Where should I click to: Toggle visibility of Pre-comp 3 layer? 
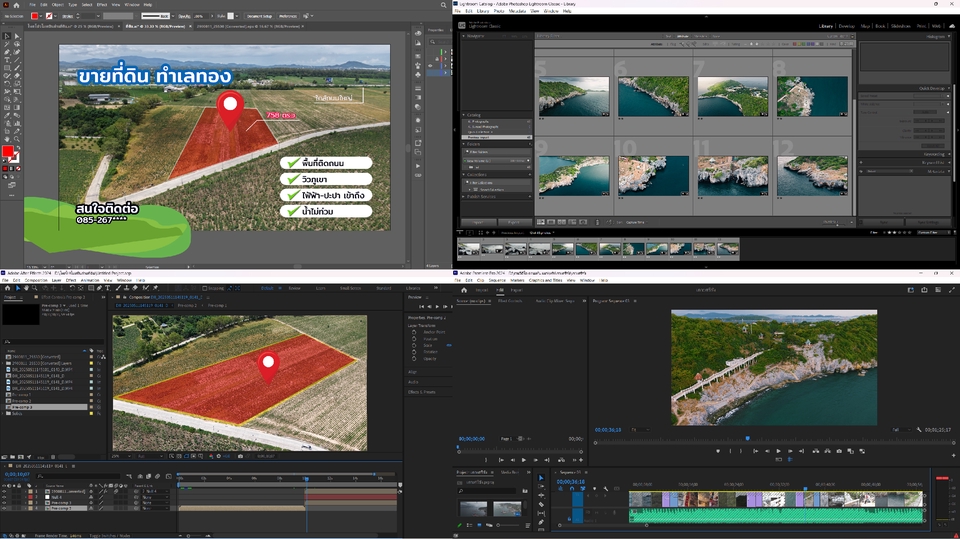click(4, 509)
